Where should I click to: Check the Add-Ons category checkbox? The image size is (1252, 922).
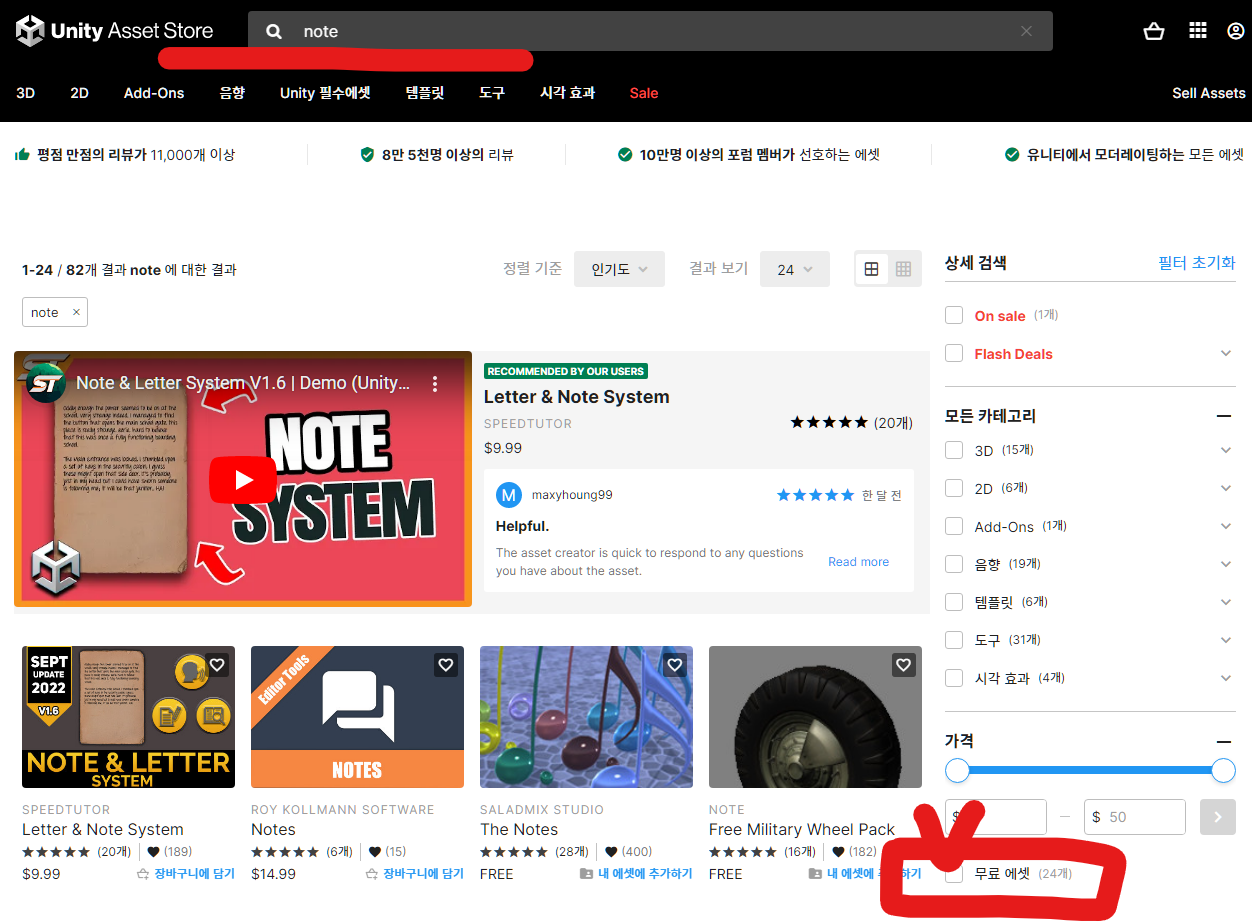954,526
